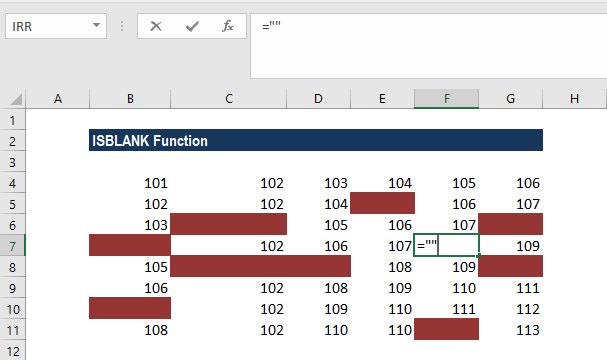607x360 pixels.
Task: Select column F header
Action: point(446,99)
